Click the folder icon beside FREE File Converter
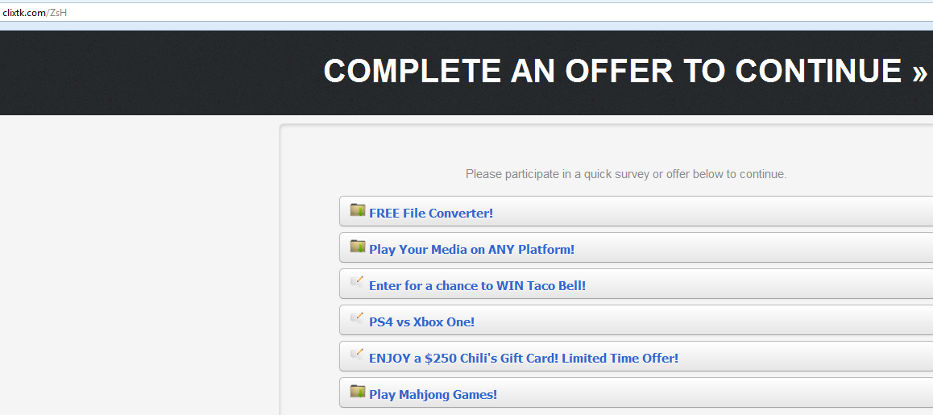 [357, 210]
